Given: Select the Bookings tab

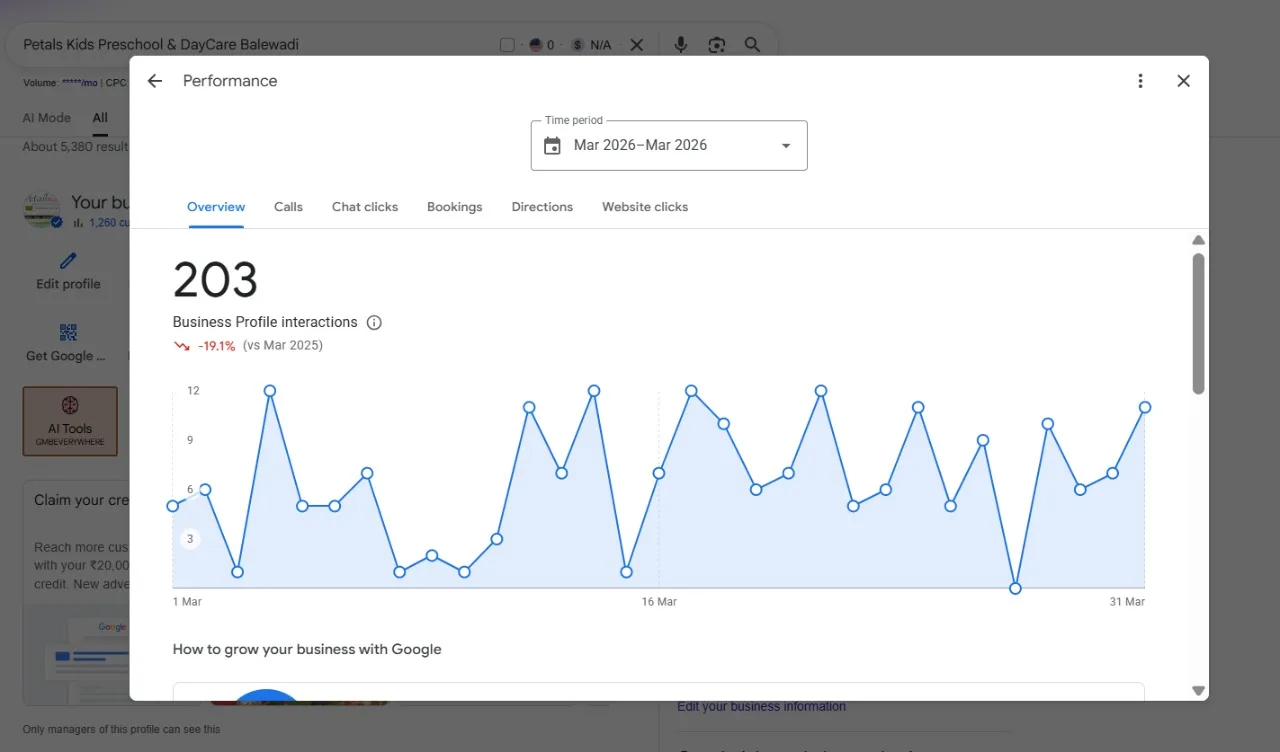Looking at the screenshot, I should [x=454, y=207].
